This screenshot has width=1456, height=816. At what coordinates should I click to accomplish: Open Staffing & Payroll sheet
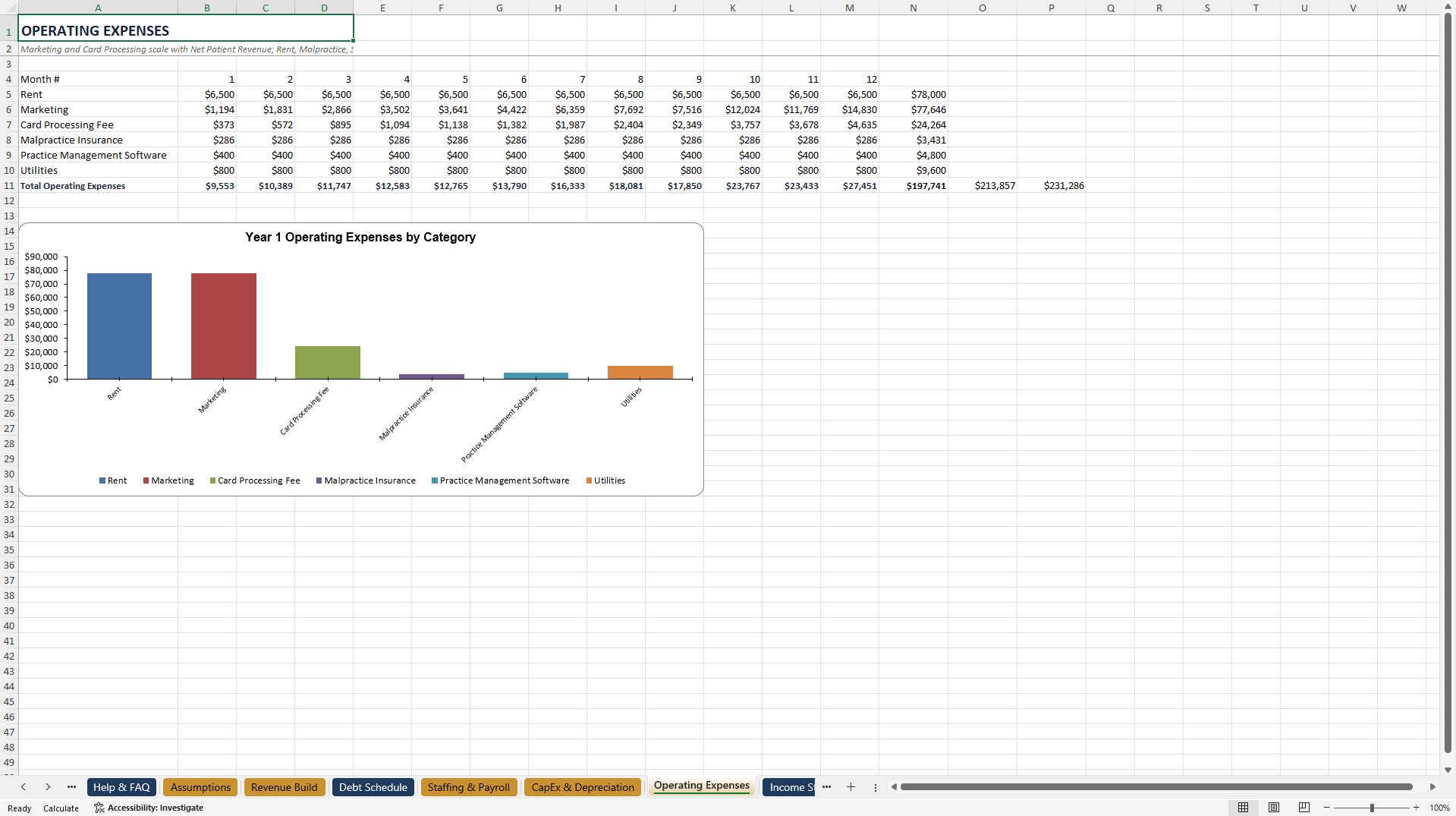point(469,787)
